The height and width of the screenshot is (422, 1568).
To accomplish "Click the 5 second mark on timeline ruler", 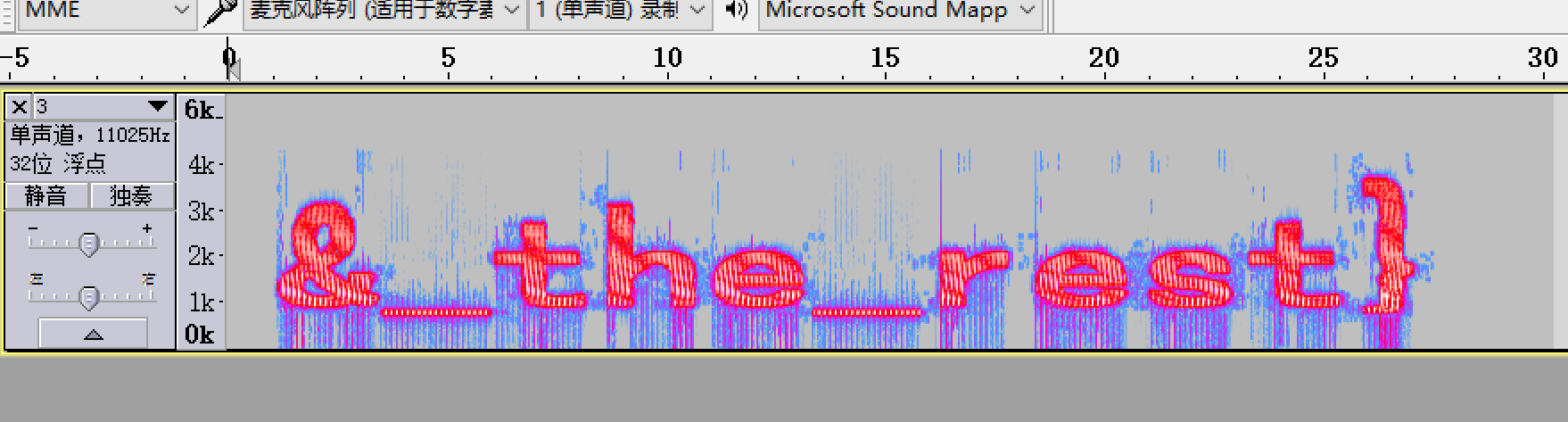I will coord(448,59).
